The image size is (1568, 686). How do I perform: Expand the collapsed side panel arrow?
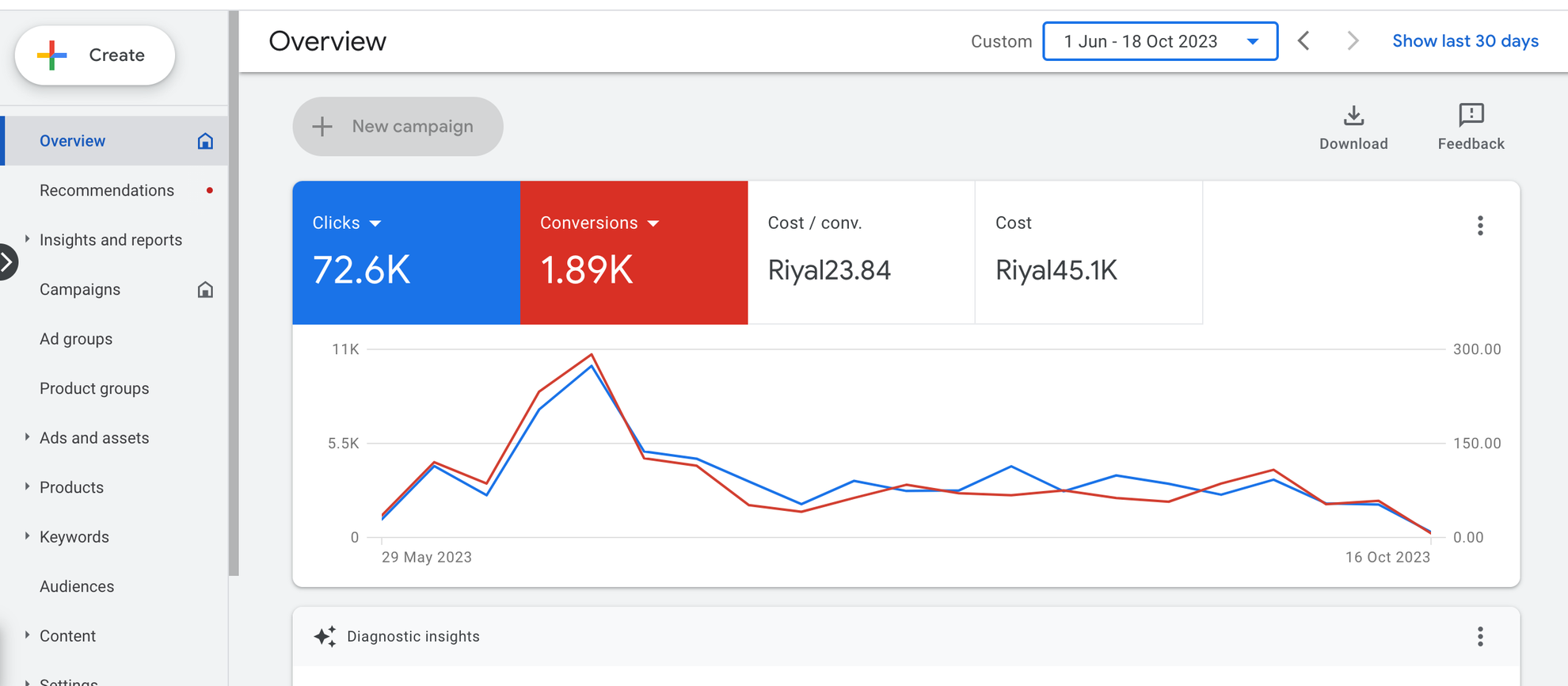pyautogui.click(x=7, y=262)
